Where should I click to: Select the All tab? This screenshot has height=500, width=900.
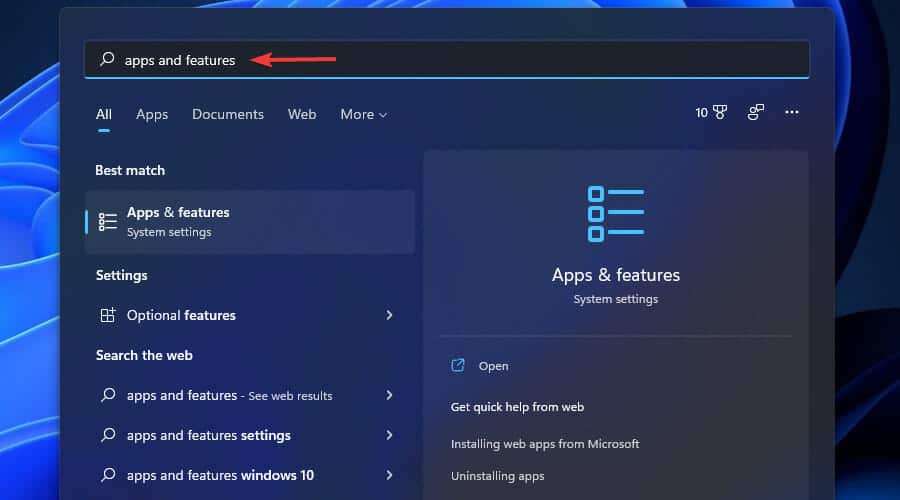pos(104,114)
